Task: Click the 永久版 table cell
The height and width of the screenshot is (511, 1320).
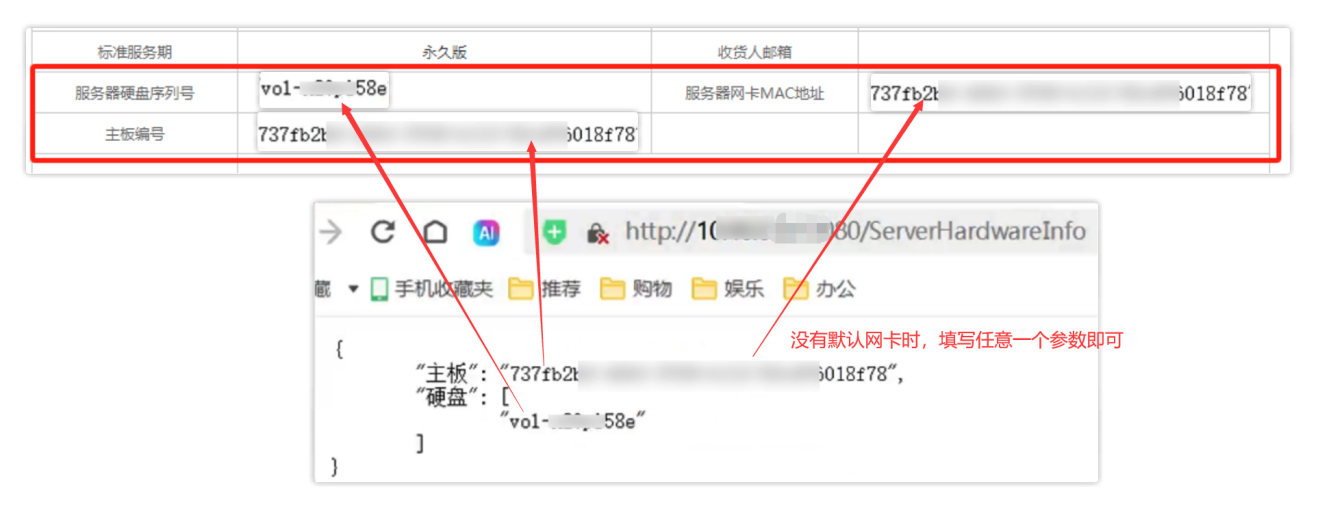Action: 444,52
